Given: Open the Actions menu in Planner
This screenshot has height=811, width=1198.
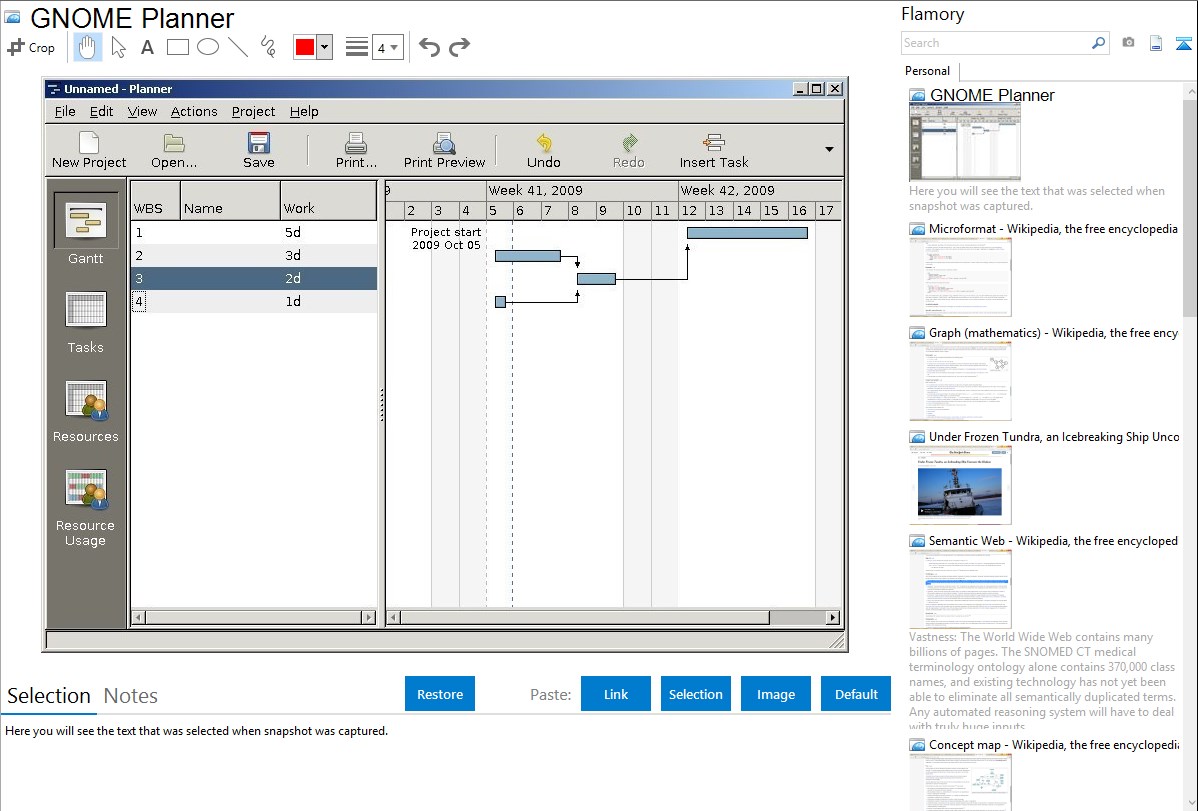Looking at the screenshot, I should click(194, 112).
